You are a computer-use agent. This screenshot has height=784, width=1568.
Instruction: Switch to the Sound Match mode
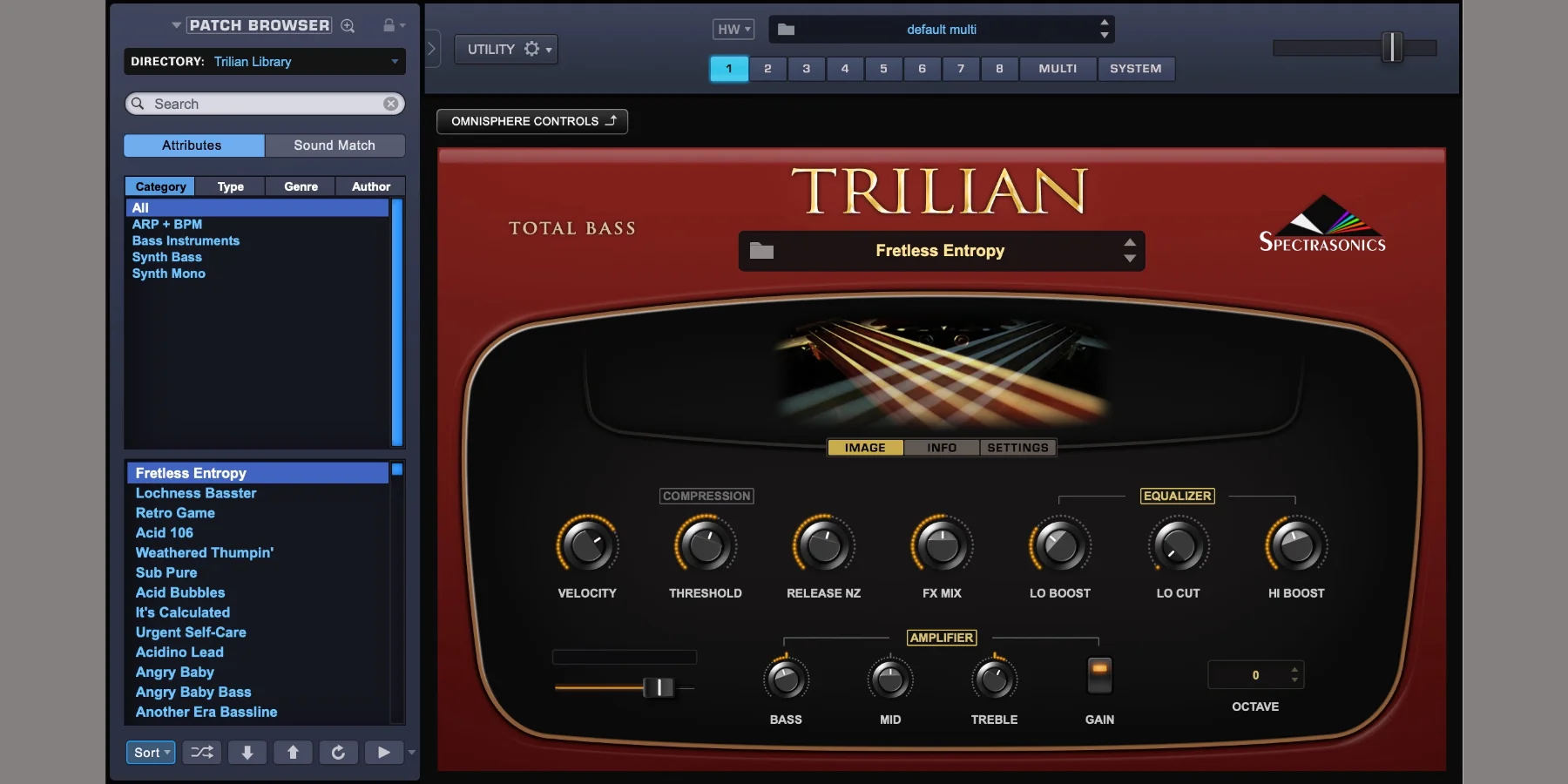click(335, 145)
